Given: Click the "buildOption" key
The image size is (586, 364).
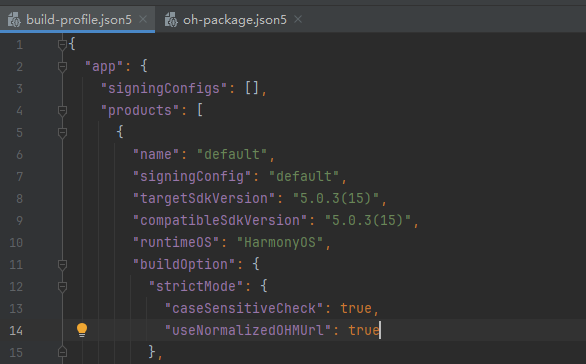Looking at the screenshot, I should pyautogui.click(x=184, y=265).
